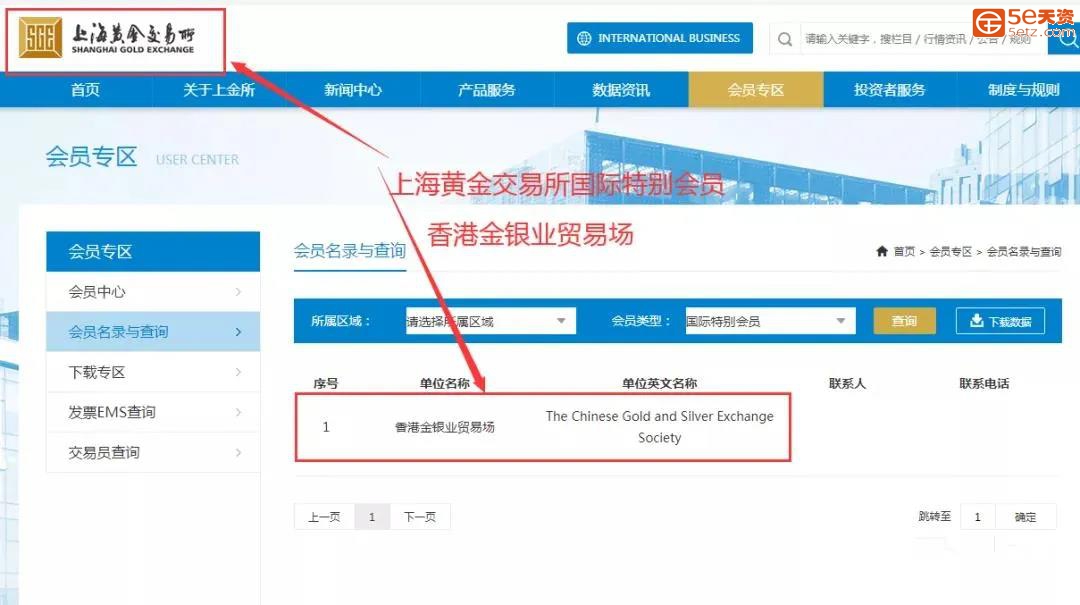Focus the keyword search input field
Screen dimensions: 1080x605
point(922,39)
